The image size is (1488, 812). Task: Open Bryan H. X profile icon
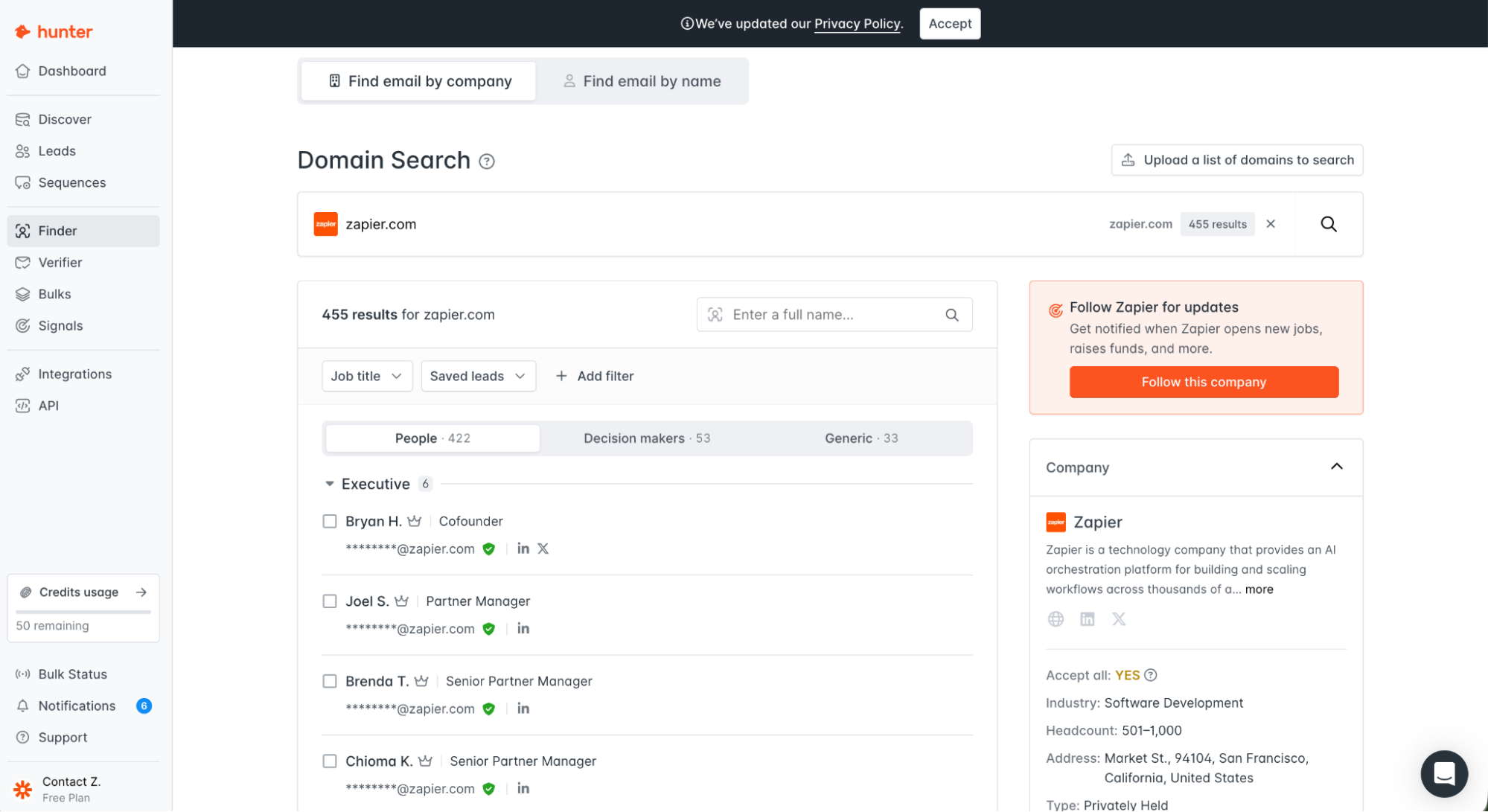(x=543, y=549)
